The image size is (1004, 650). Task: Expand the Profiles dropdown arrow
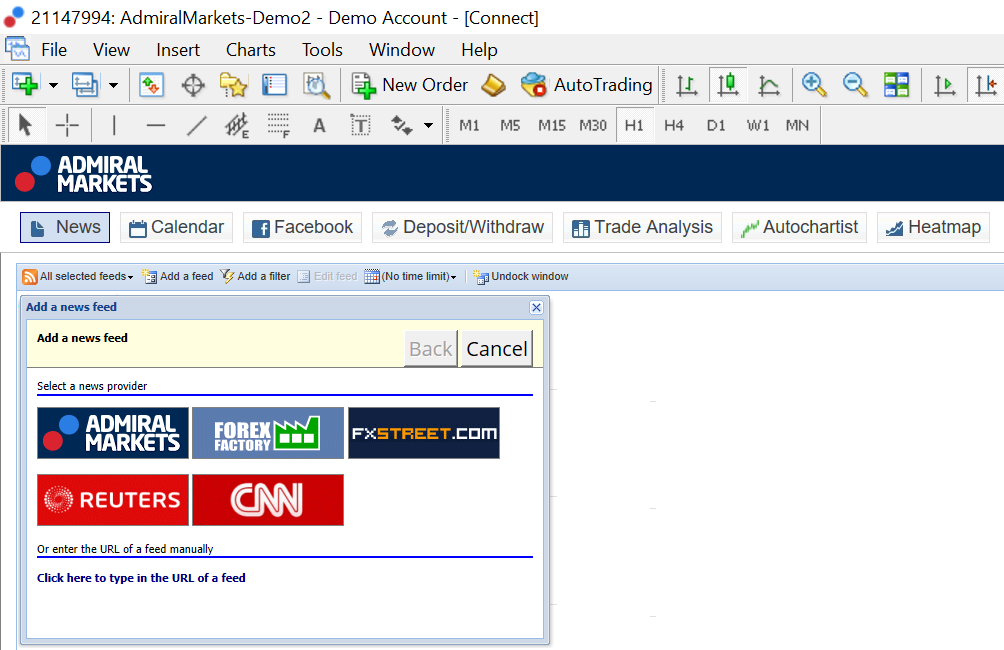(113, 85)
